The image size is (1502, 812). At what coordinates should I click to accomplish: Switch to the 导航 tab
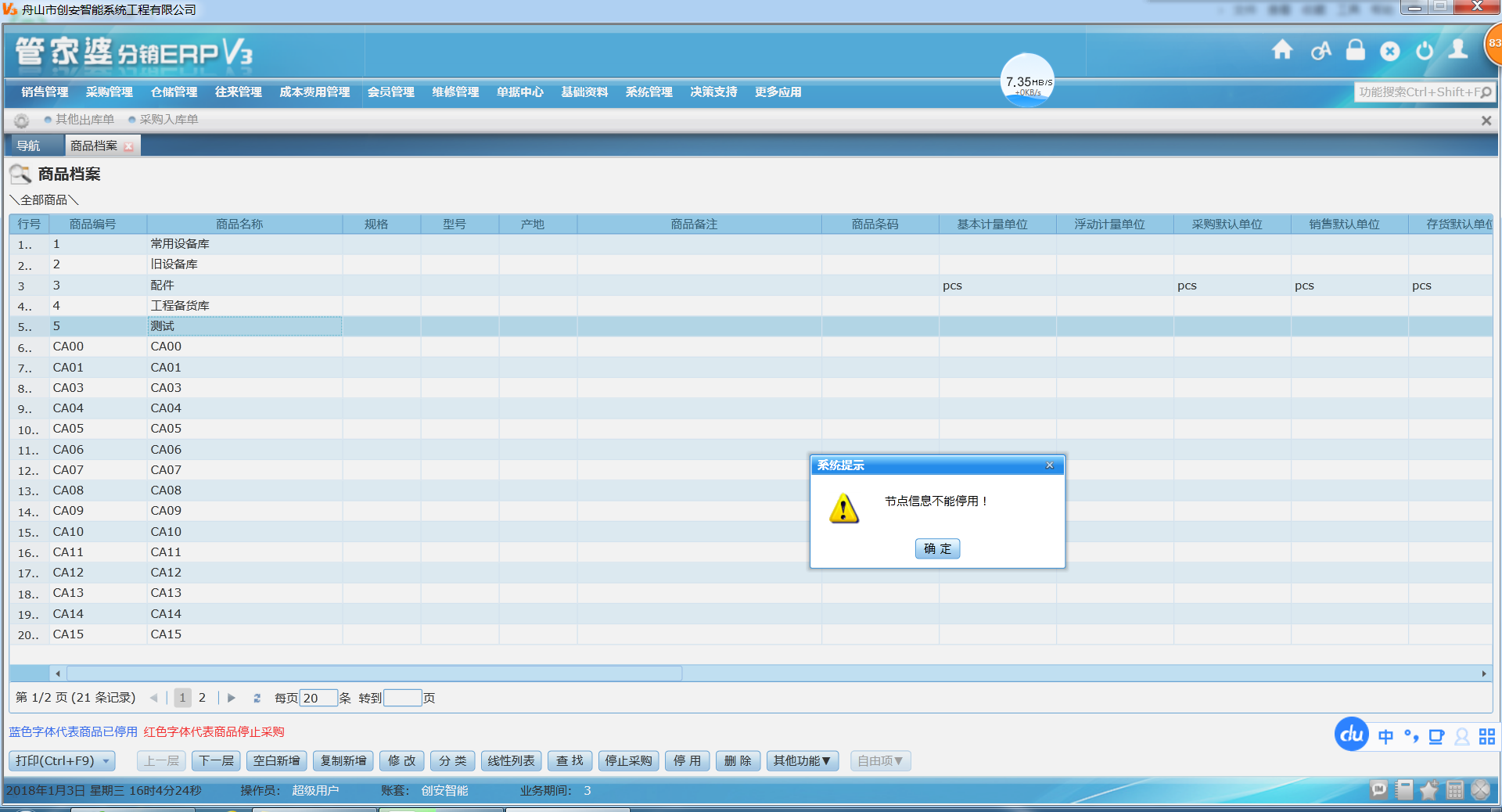point(29,146)
